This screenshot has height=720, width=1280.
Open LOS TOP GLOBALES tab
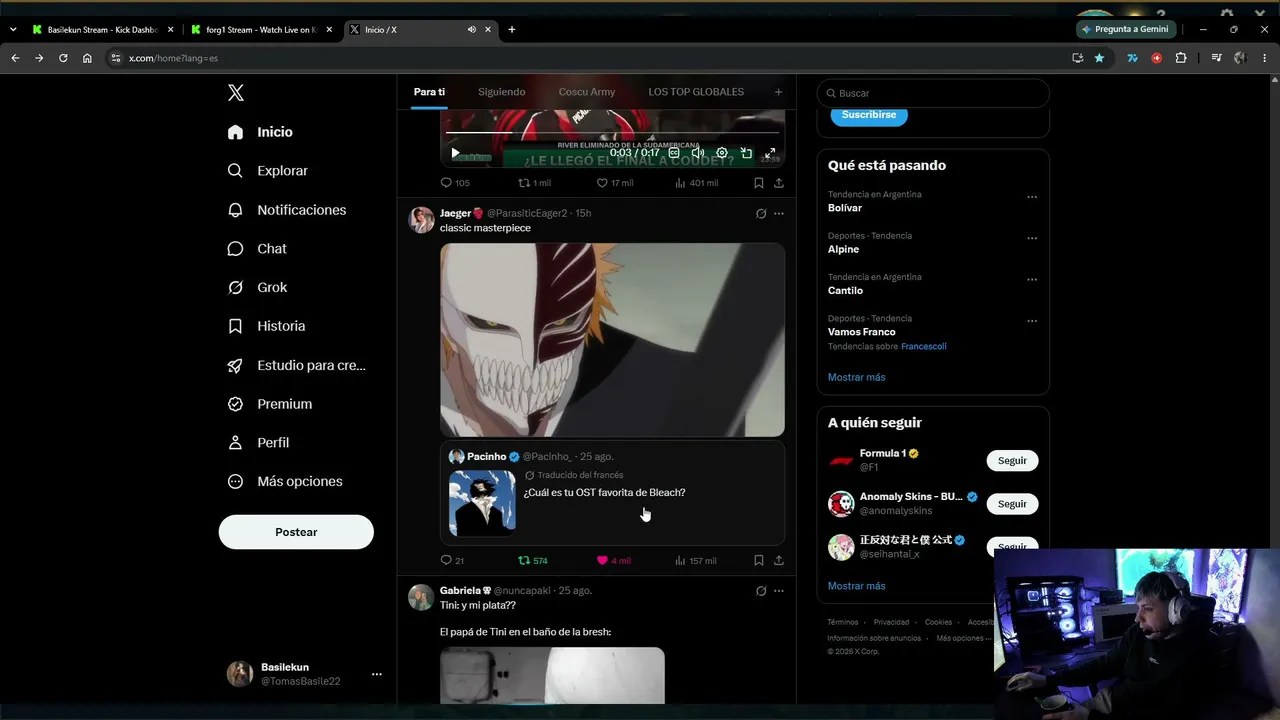696,92
